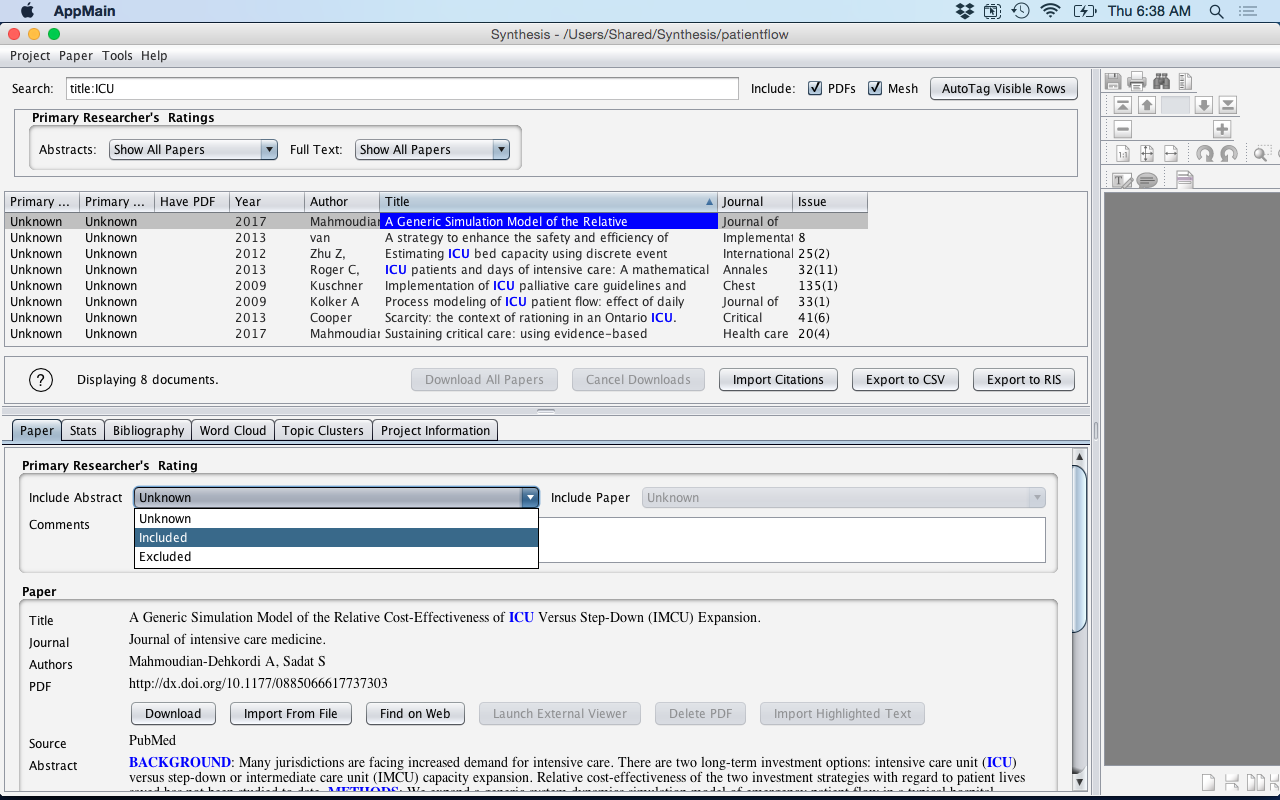Click the Print icon in PDF toolbar
This screenshot has width=1280, height=800.
point(1137,81)
